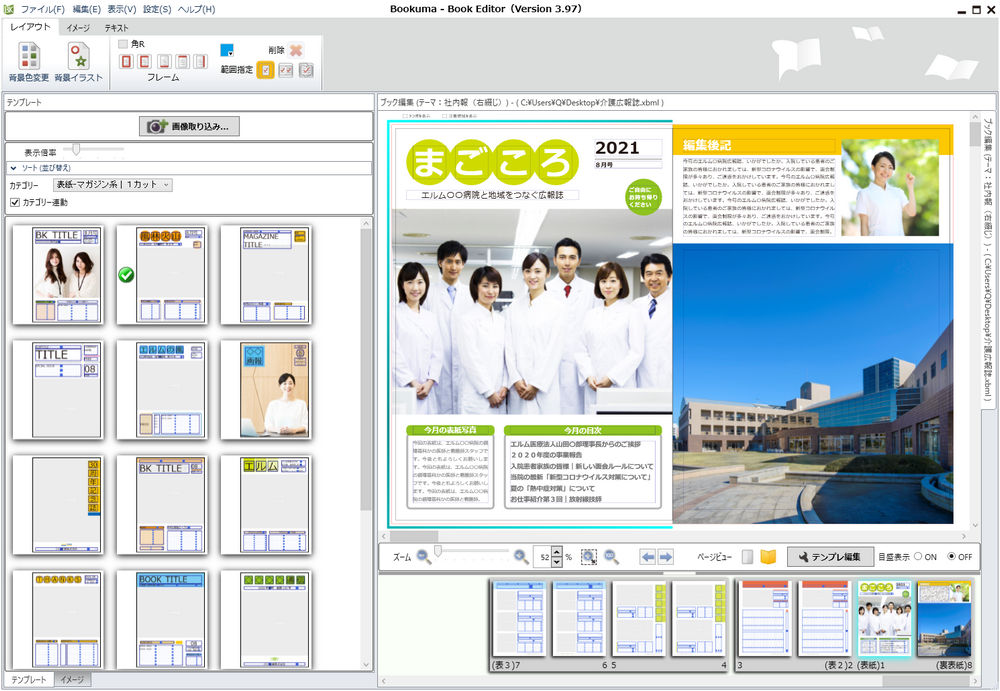
Task: Select the highlighted orange range selection icon
Action: coord(265,70)
